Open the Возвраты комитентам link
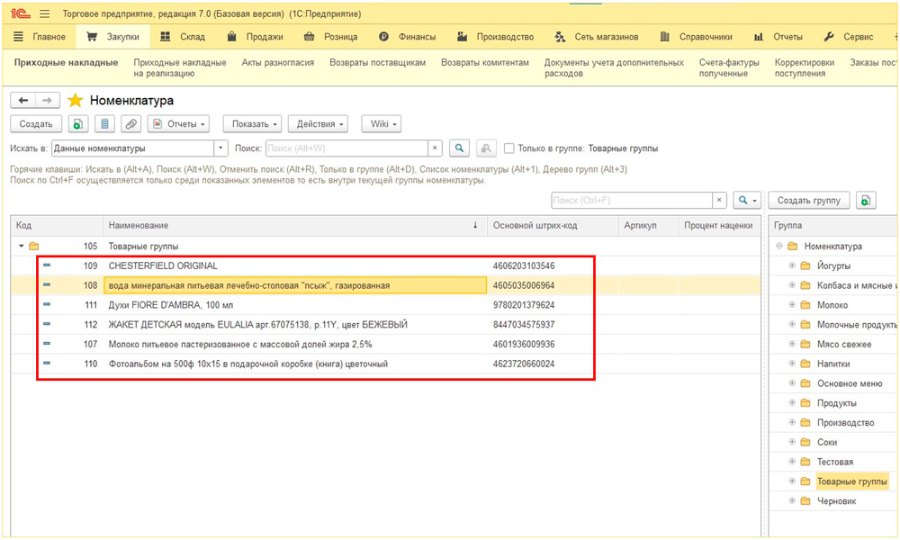Screen dimensions: 900x540 click(x=485, y=63)
